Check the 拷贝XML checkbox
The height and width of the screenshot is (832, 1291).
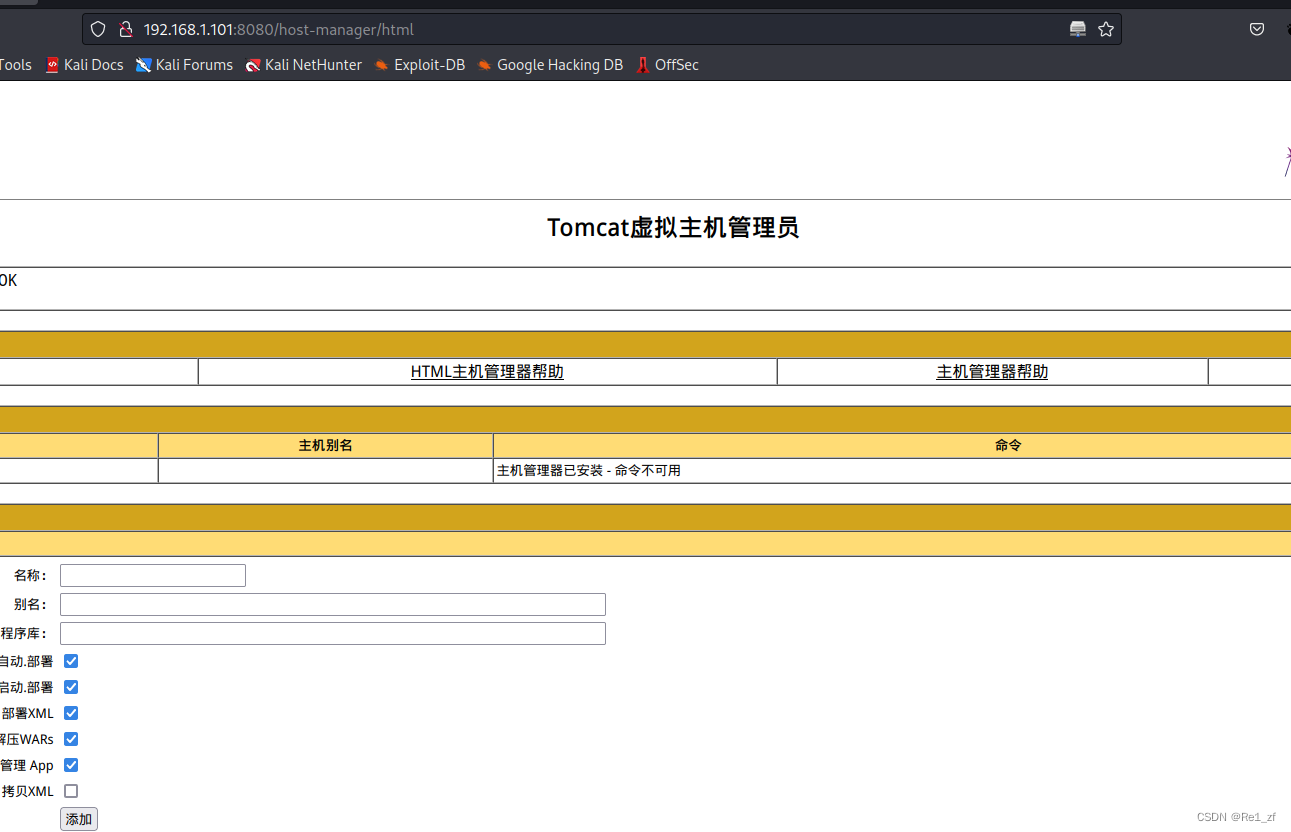pos(71,791)
